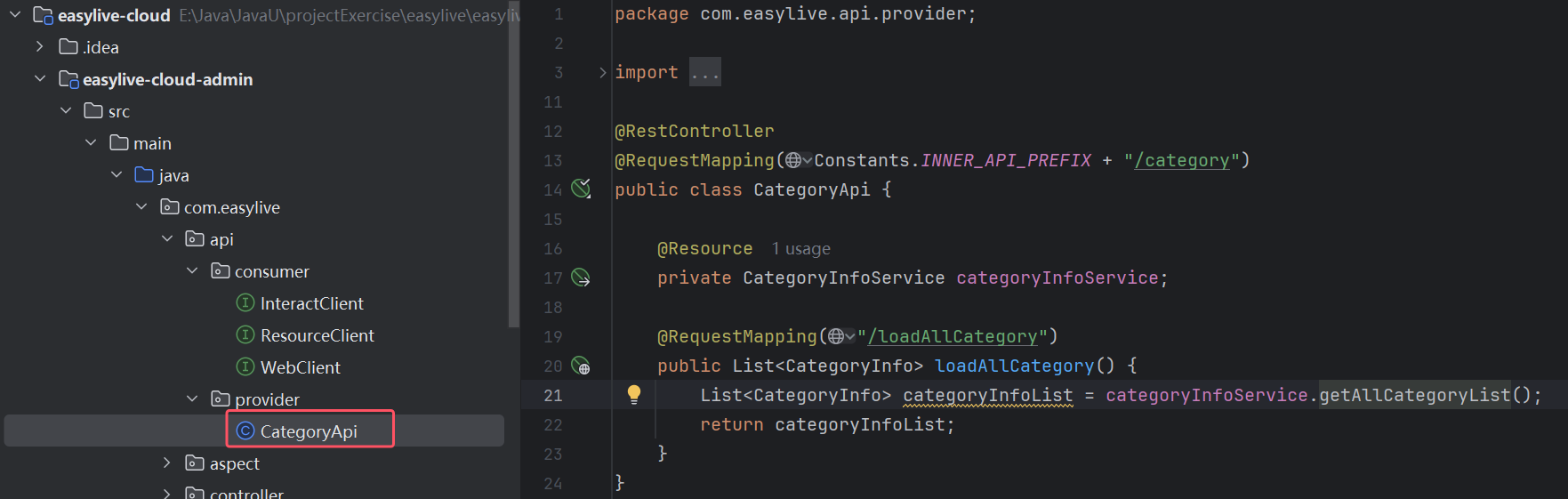Click the CategoryApi class name in the editor
1568x499 pixels.
812,189
